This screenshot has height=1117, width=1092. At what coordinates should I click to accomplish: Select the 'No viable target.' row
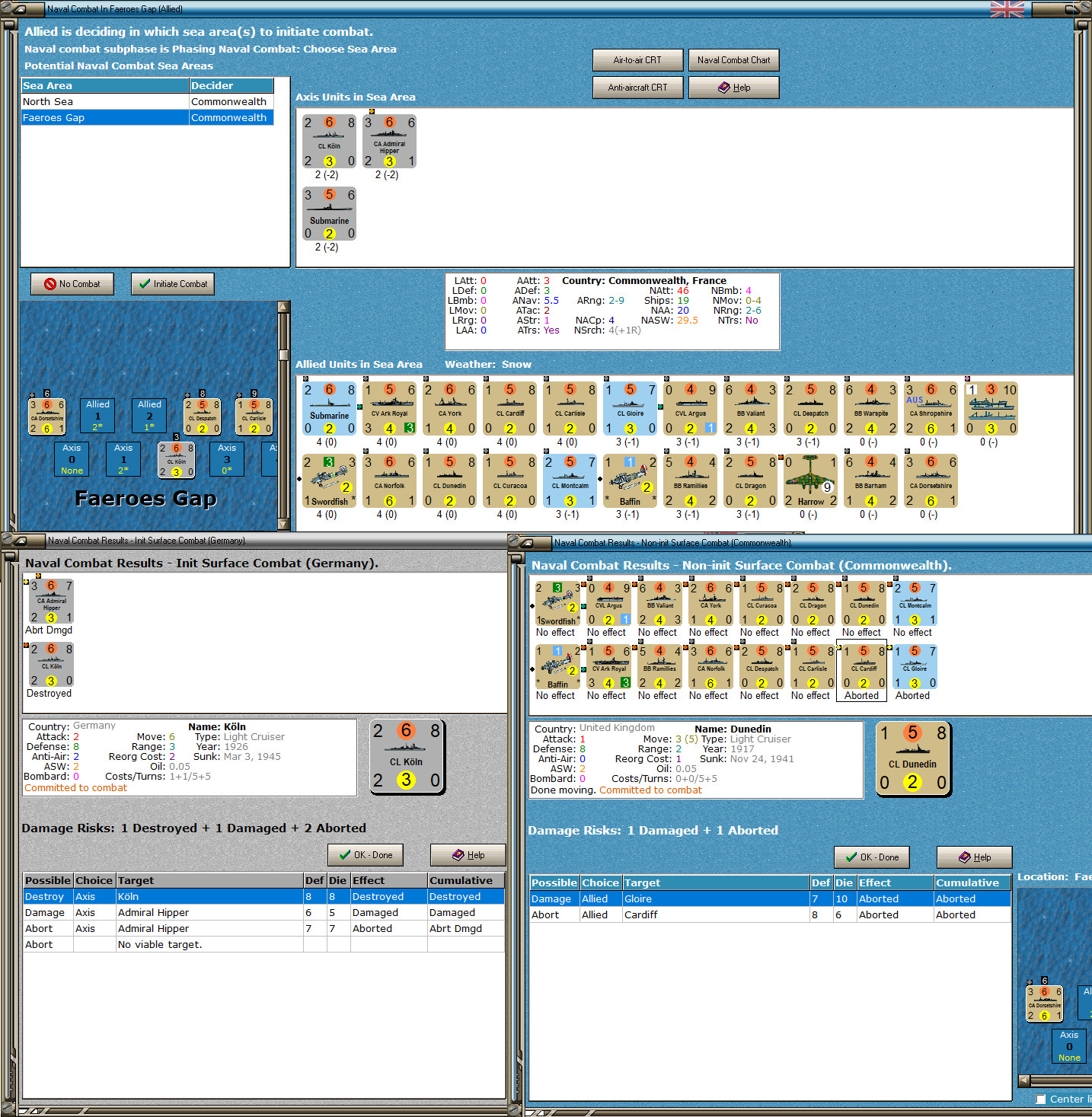[263, 945]
